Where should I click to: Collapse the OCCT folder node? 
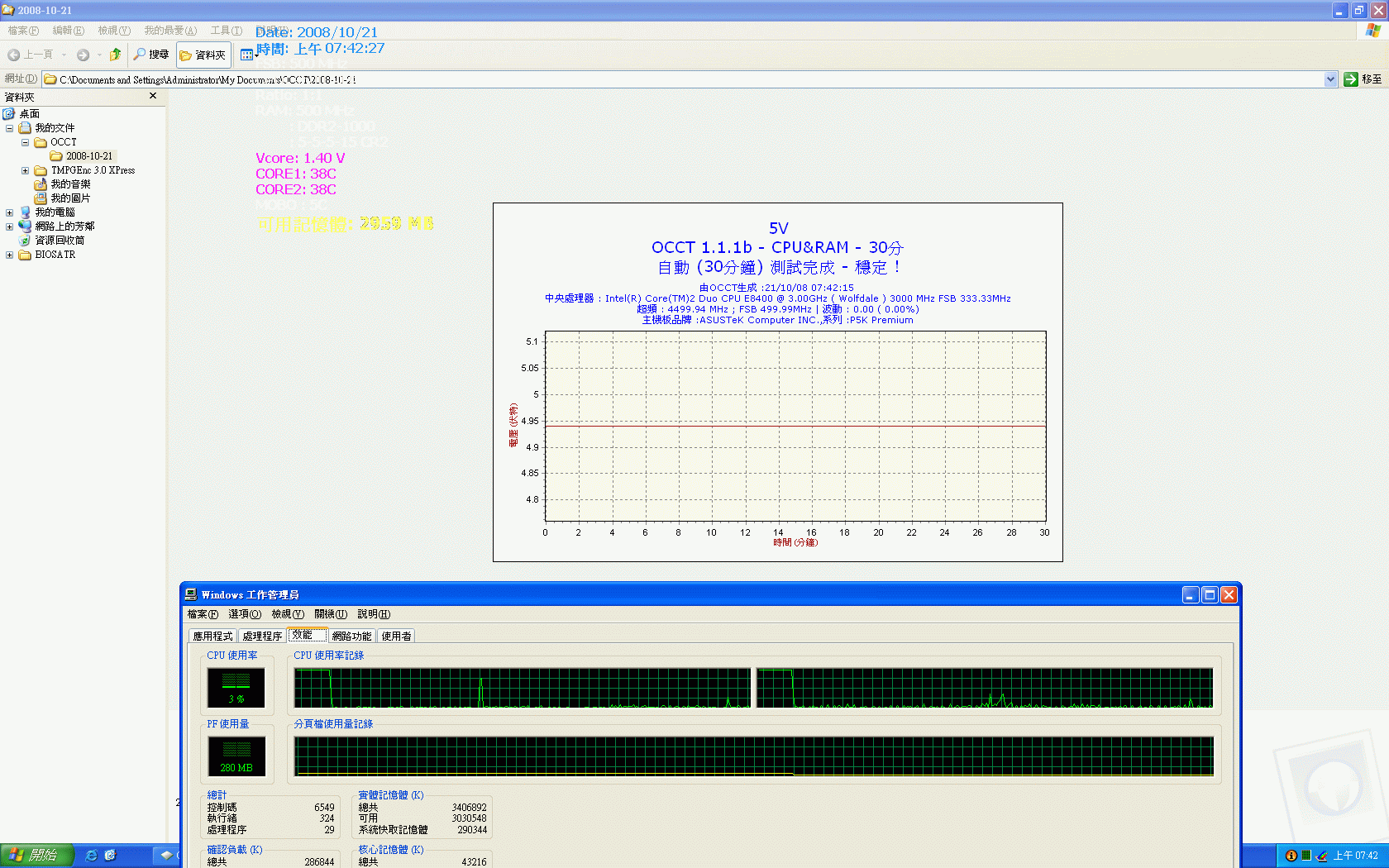point(25,142)
